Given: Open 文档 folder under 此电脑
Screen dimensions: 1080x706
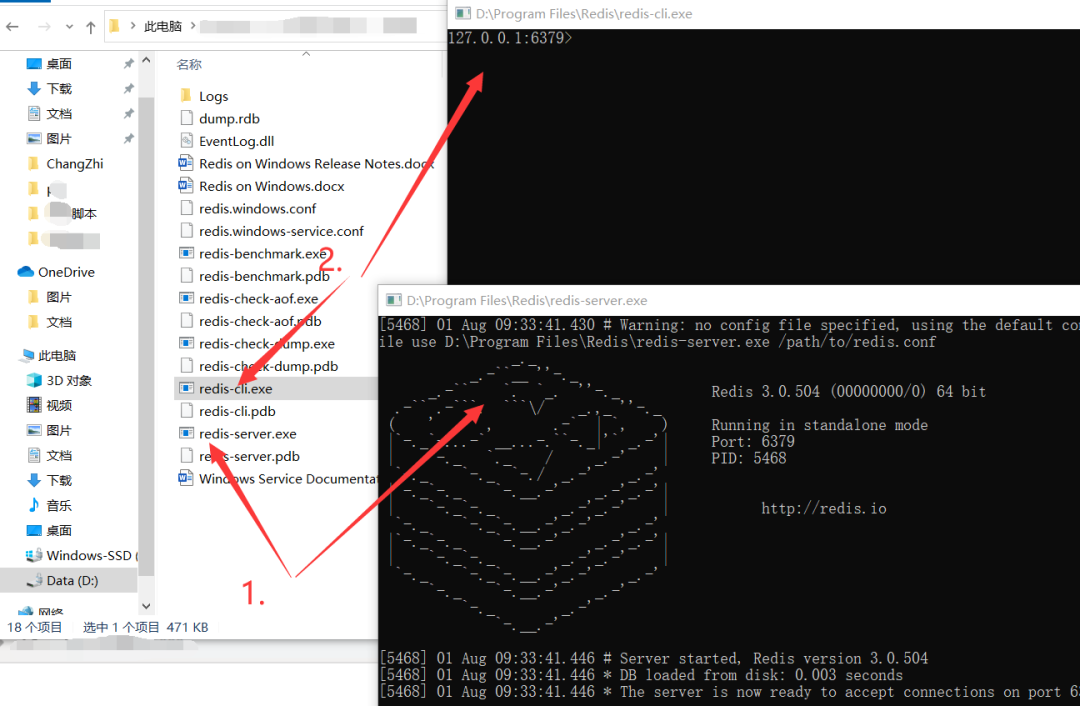Looking at the screenshot, I should coord(59,455).
